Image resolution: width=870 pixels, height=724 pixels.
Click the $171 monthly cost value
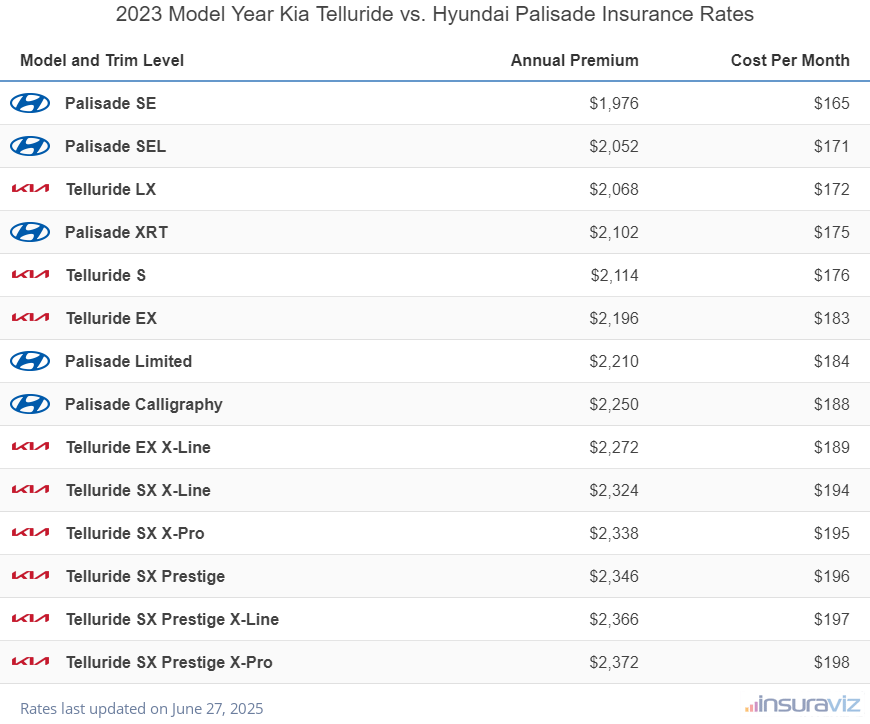(832, 146)
